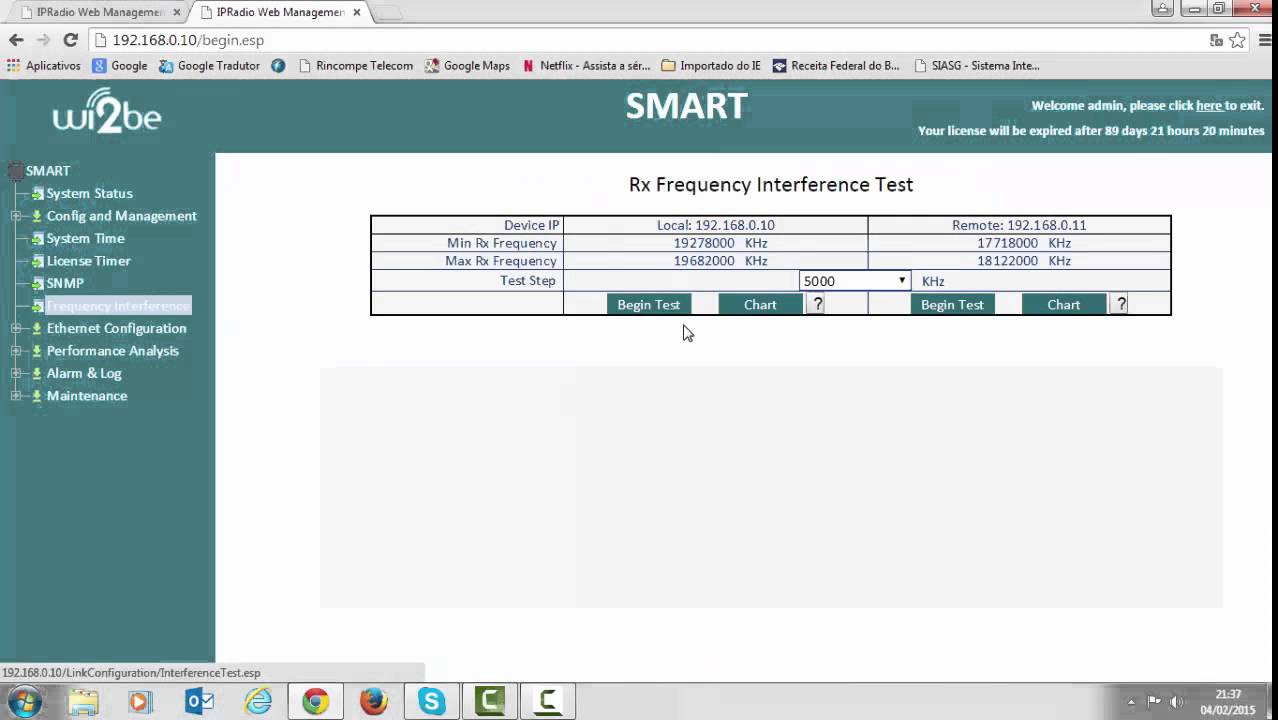Show Chart for Remote device
This screenshot has width=1278, height=720.
coord(1064,304)
